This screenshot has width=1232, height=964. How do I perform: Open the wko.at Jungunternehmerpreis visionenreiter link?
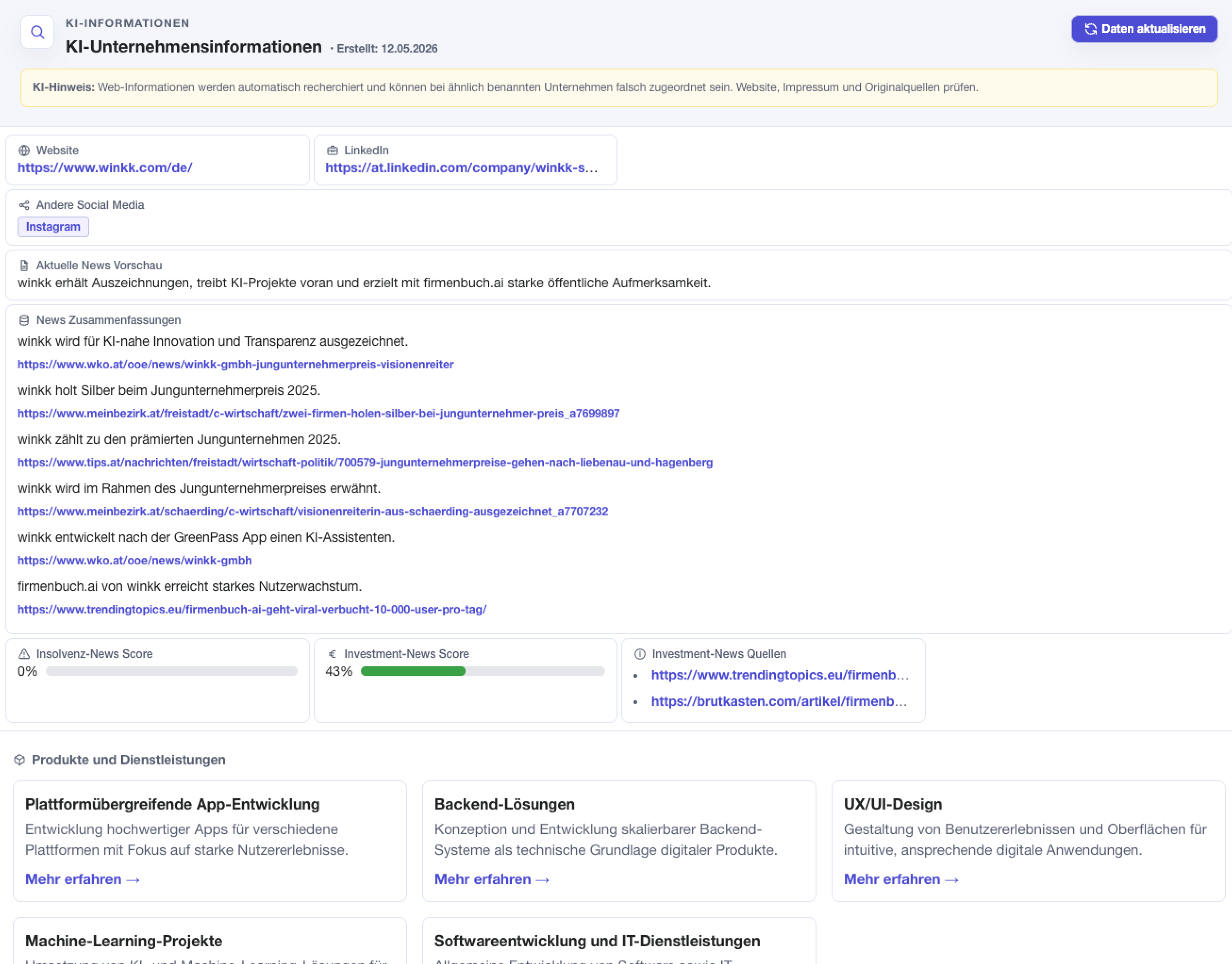point(235,365)
